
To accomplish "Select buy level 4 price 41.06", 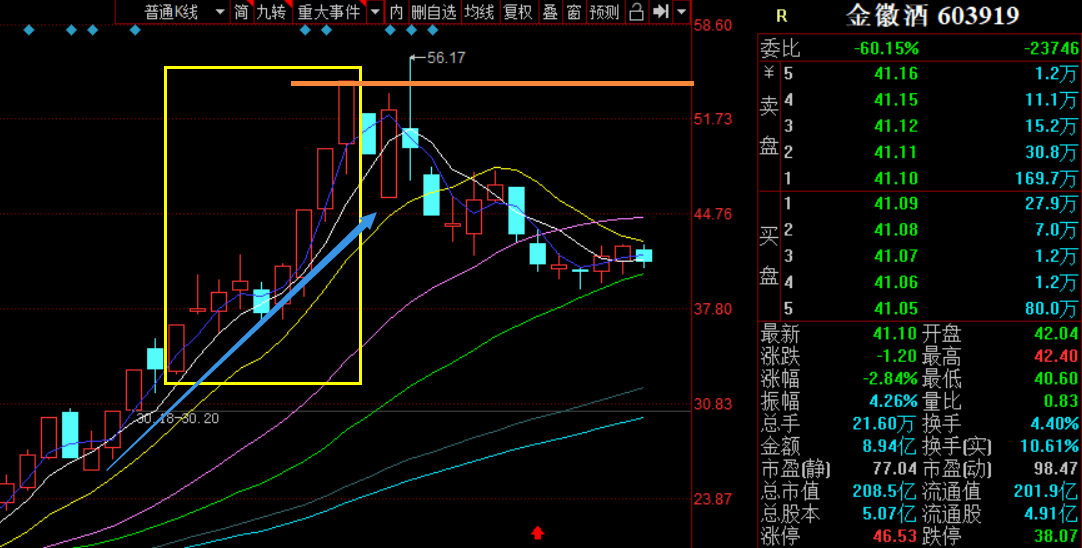I will (898, 282).
